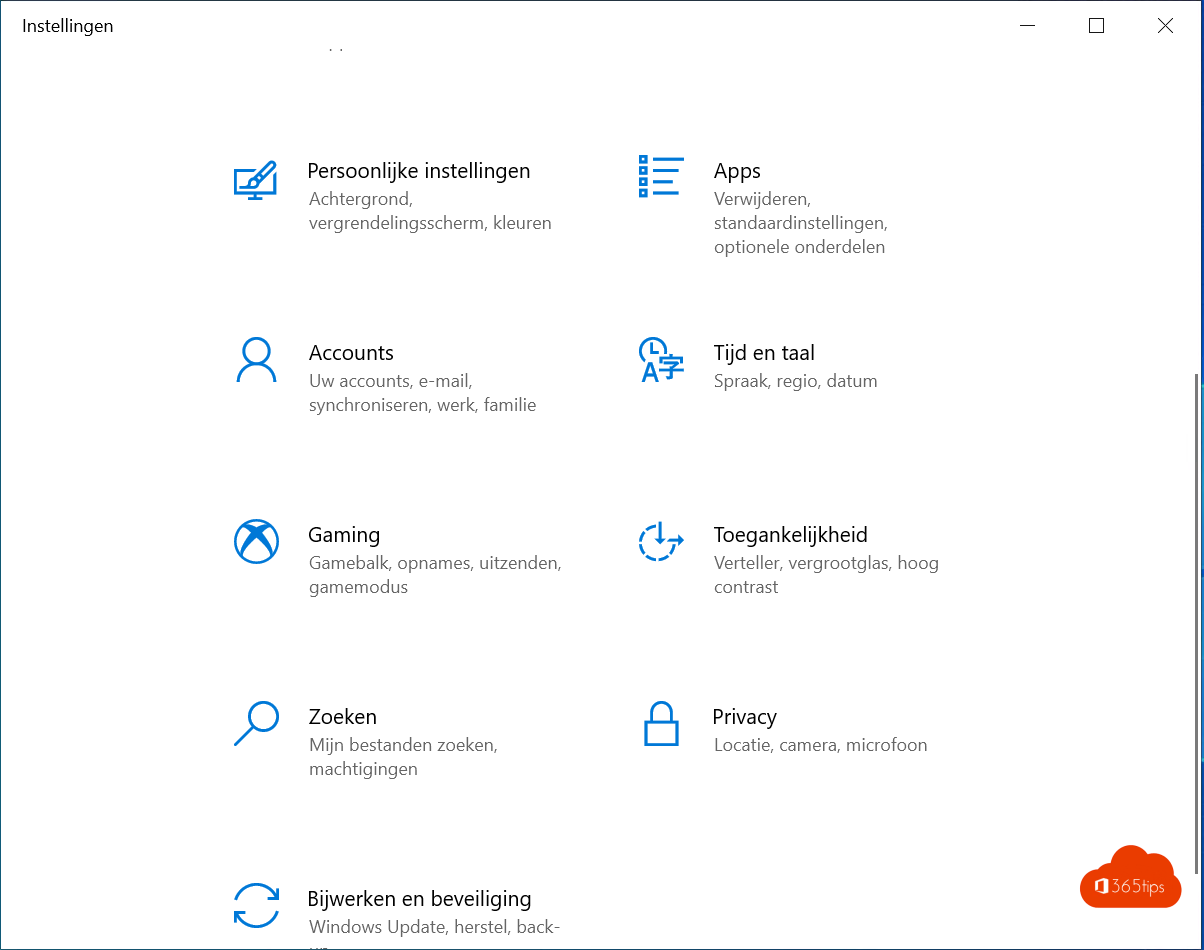
Task: Click 'Windows Update, herstel, back-' description
Action: [434, 927]
